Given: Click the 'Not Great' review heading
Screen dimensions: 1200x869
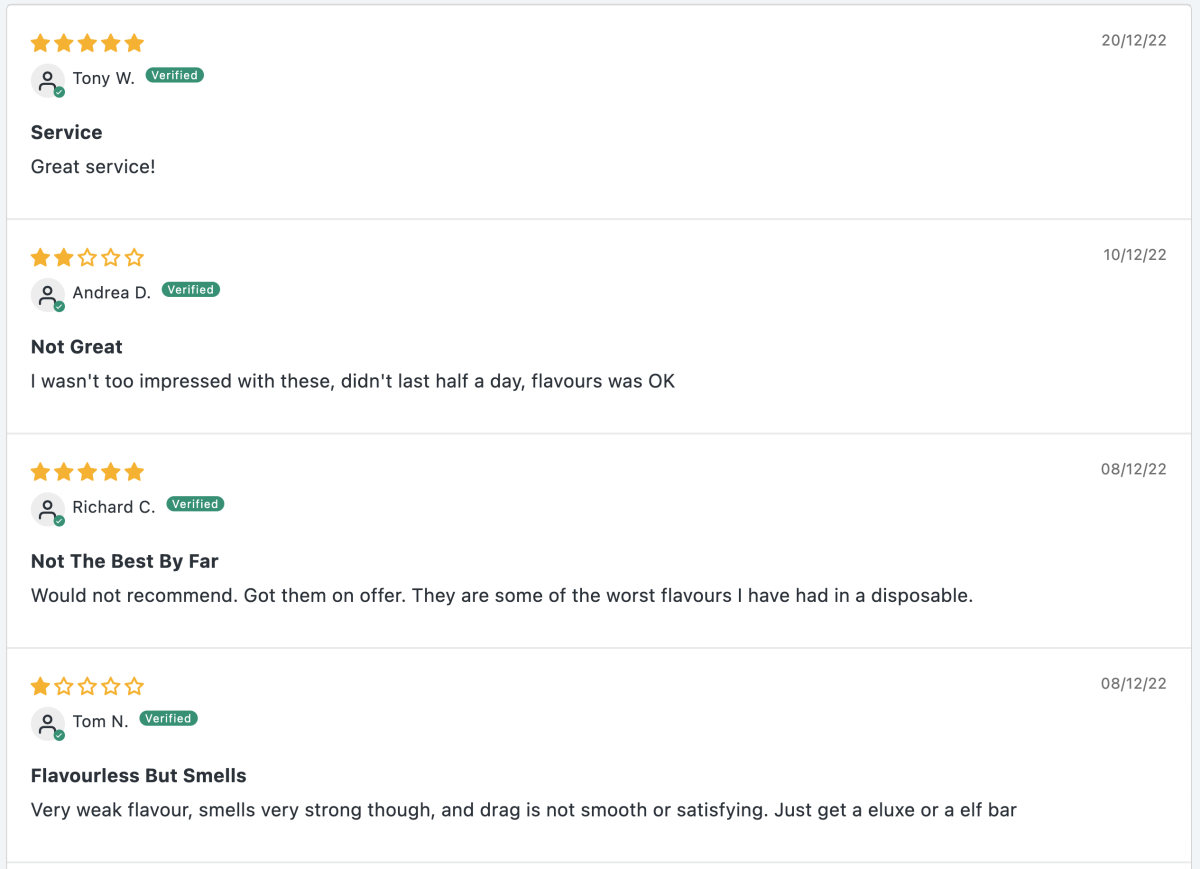Looking at the screenshot, I should (x=77, y=347).
